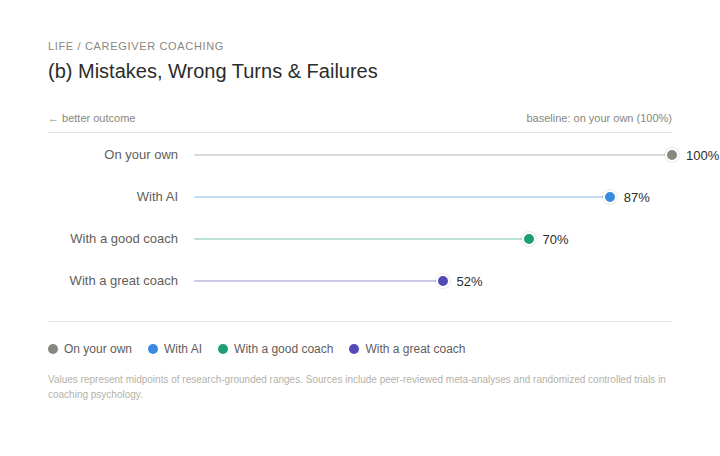Click the blue 'With AI' data dot
720x456 pixels.
(x=610, y=197)
